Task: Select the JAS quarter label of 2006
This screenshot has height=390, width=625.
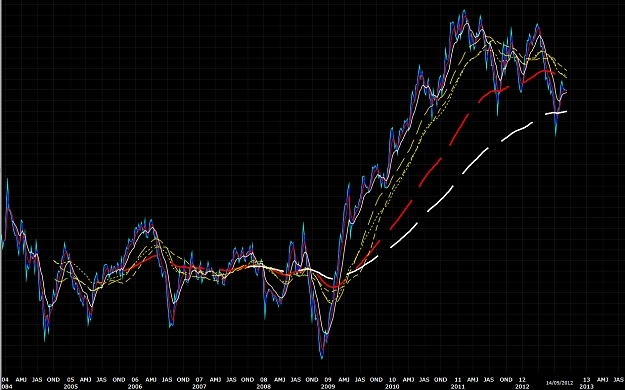Action: (x=167, y=380)
